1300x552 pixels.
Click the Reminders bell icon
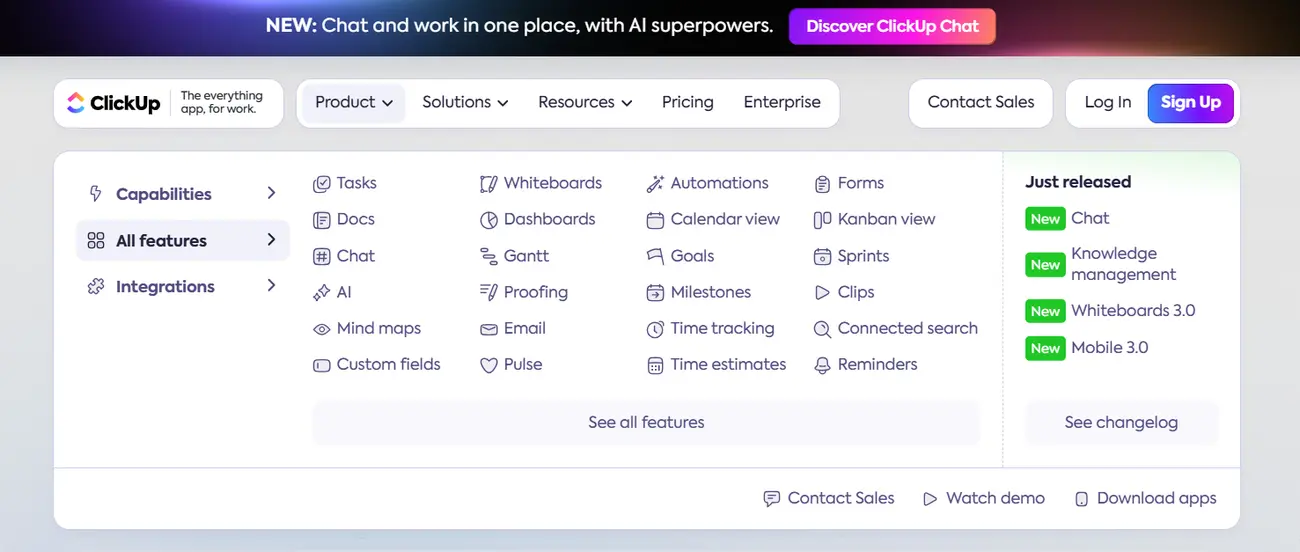pos(822,366)
